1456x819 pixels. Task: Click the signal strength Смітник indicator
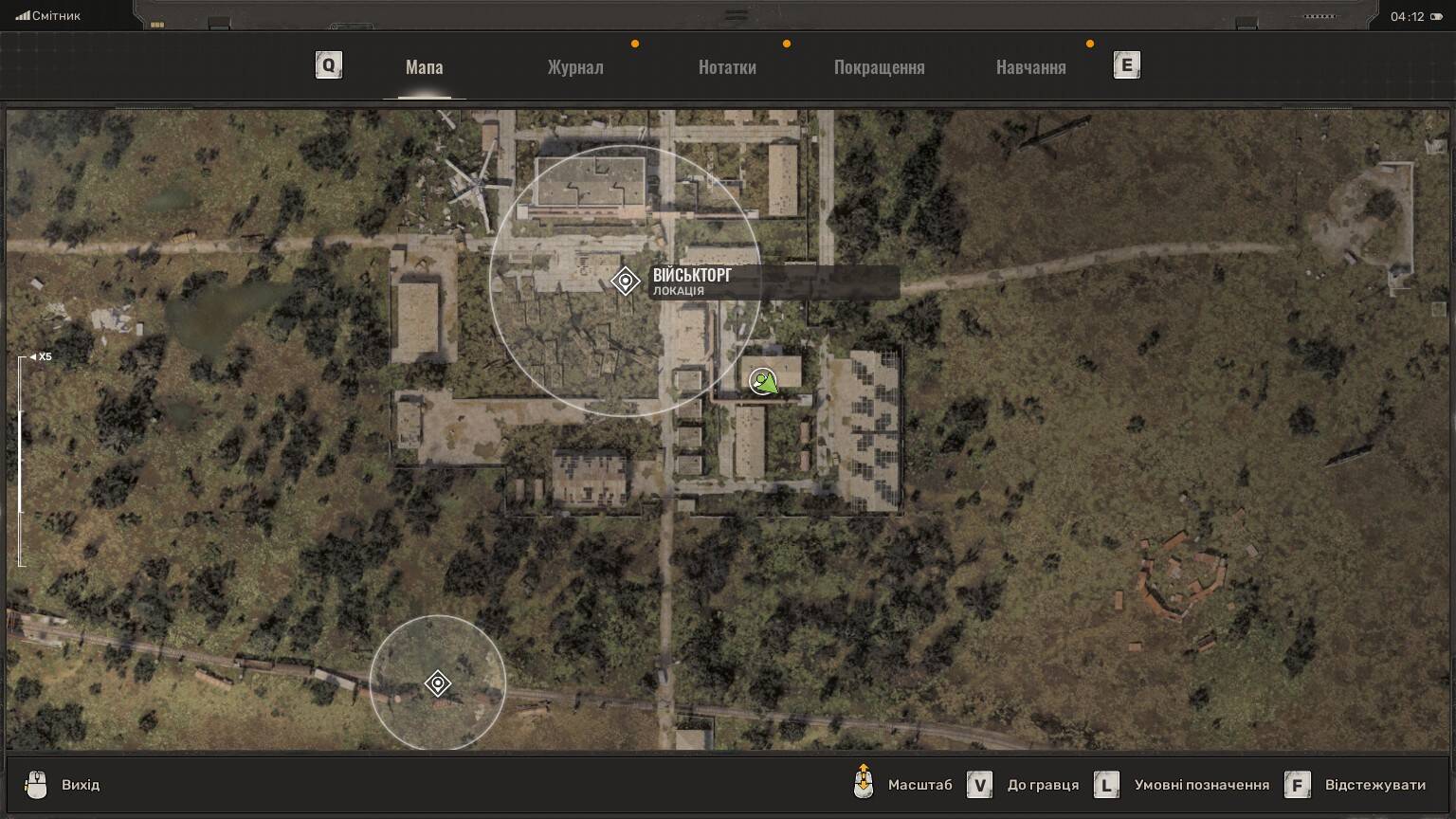[48, 16]
